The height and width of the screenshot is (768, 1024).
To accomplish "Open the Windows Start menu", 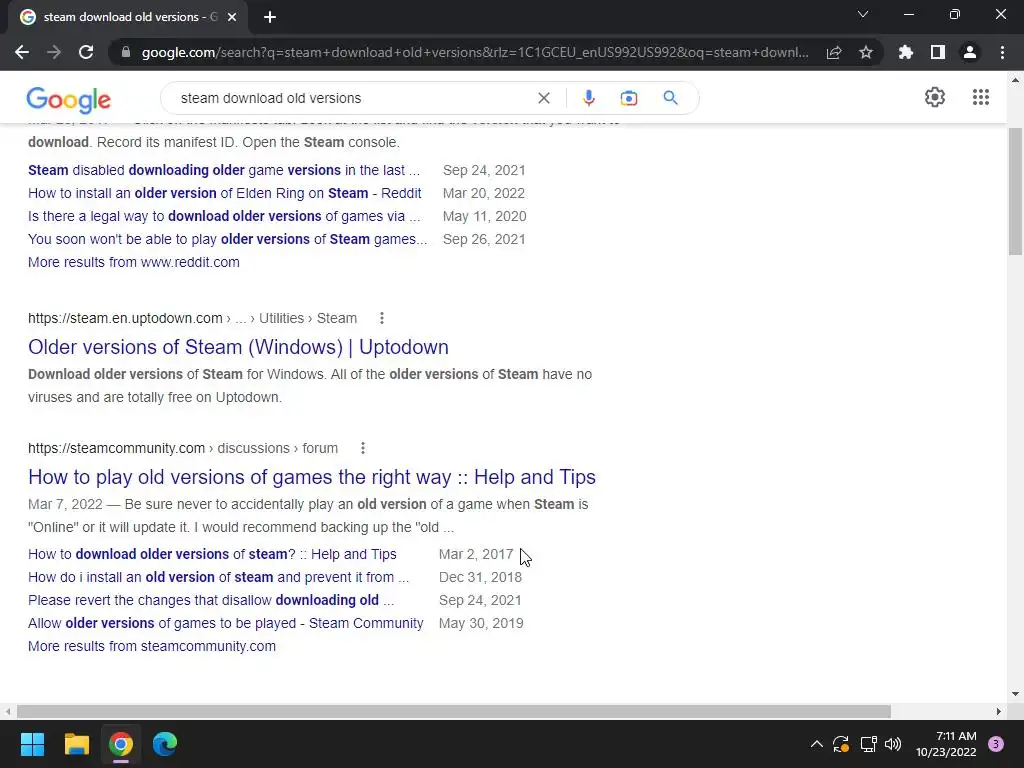I will click(x=32, y=744).
